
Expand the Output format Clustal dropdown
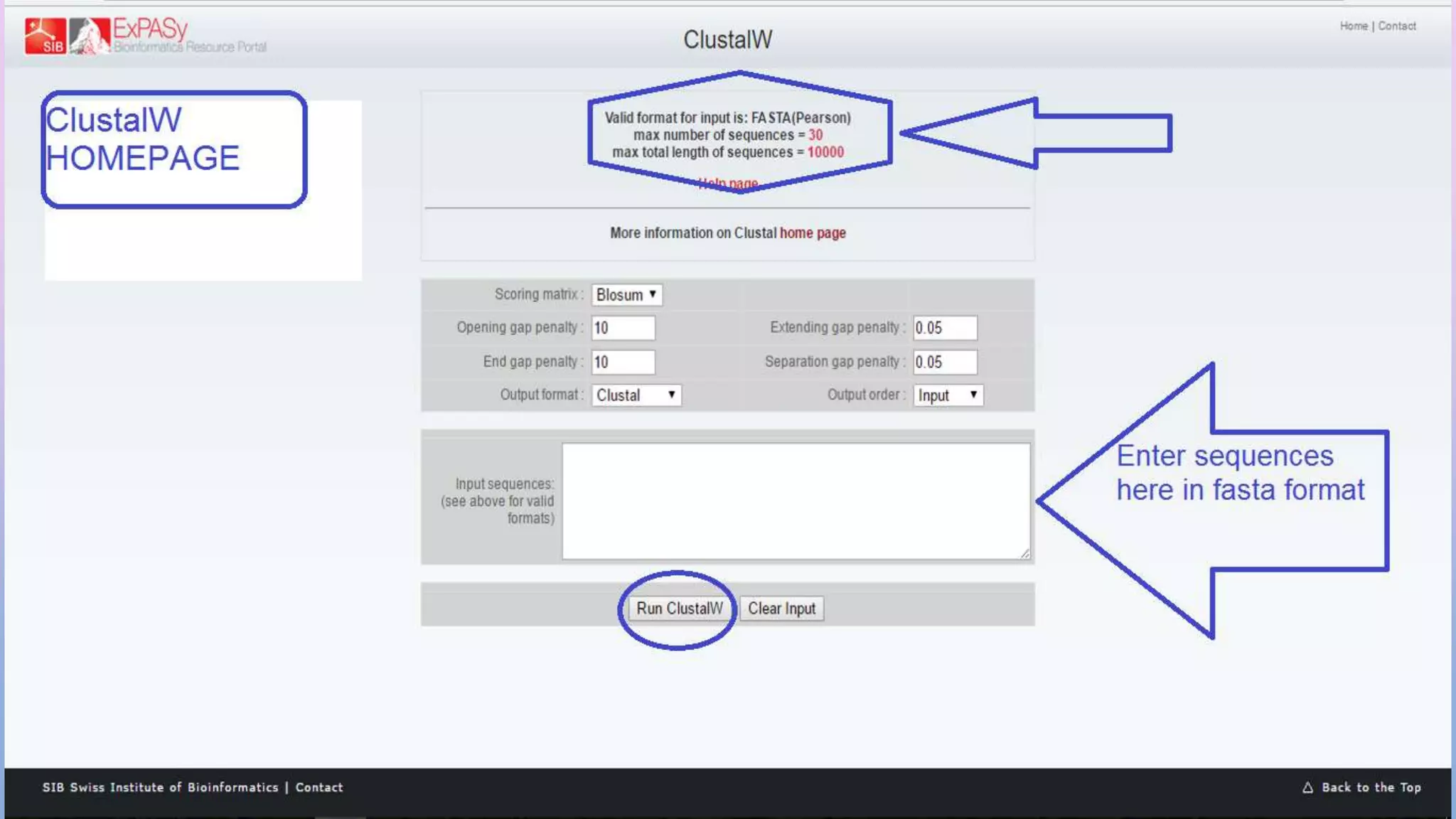coord(636,395)
